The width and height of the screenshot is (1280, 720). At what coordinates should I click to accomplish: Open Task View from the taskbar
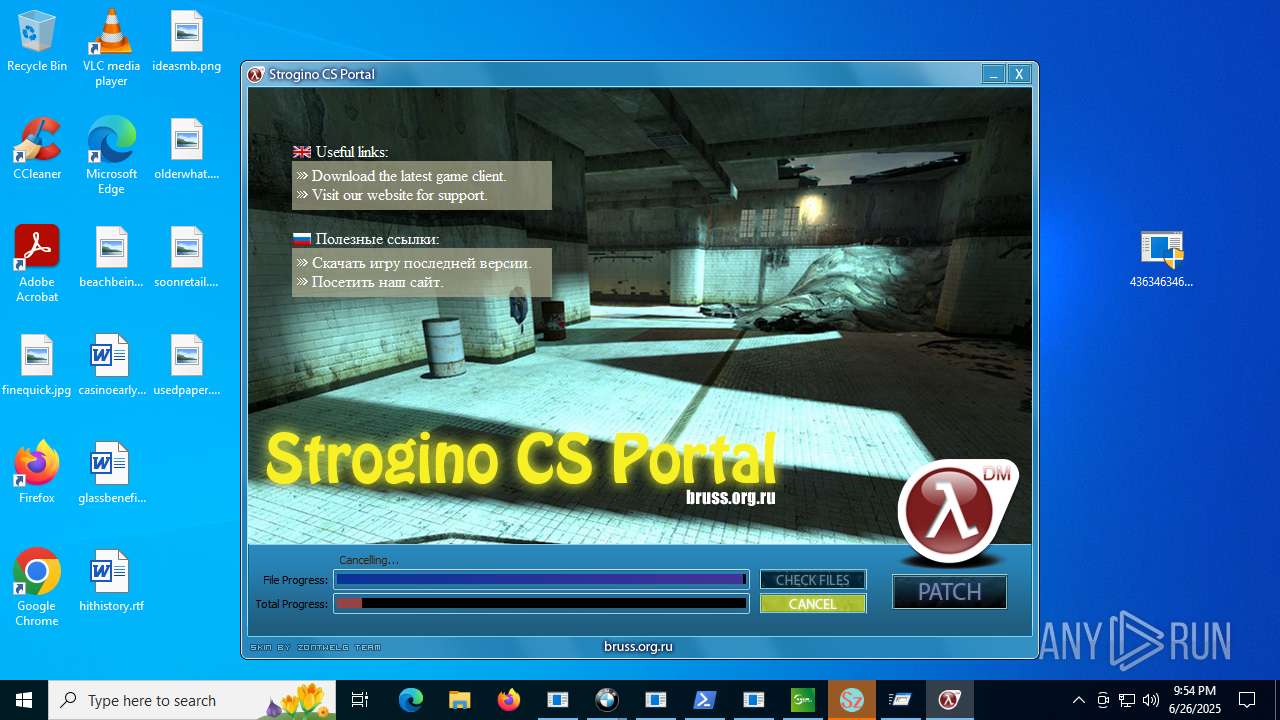tap(360, 700)
